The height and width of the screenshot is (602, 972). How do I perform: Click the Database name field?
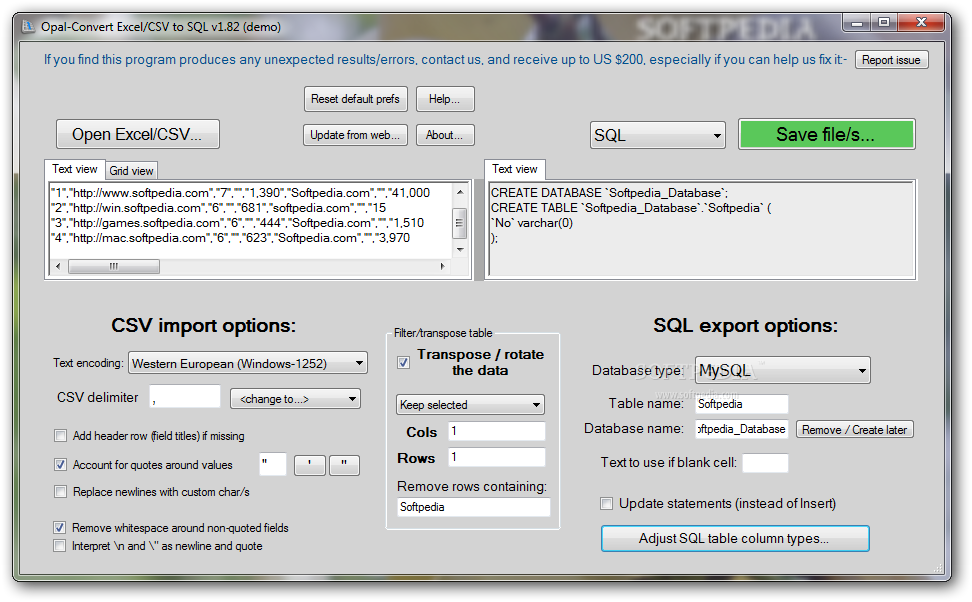pos(741,429)
